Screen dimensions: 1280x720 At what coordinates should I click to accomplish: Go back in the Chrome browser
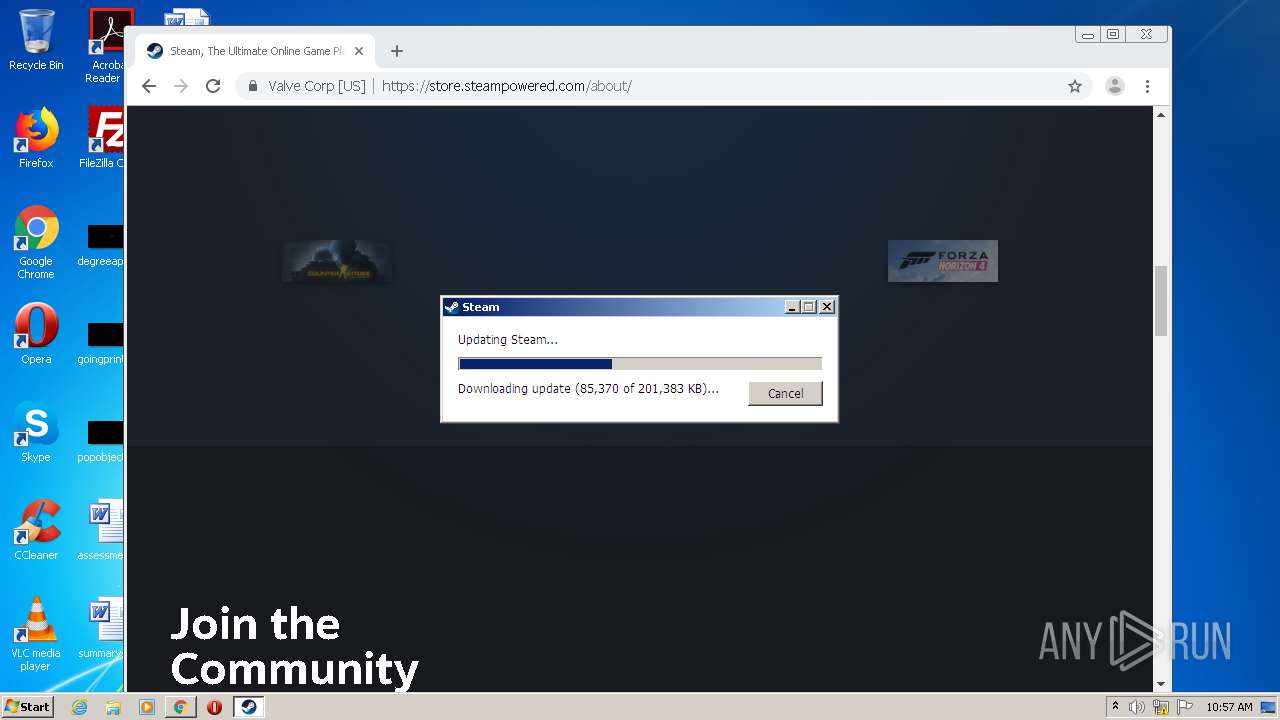[149, 86]
